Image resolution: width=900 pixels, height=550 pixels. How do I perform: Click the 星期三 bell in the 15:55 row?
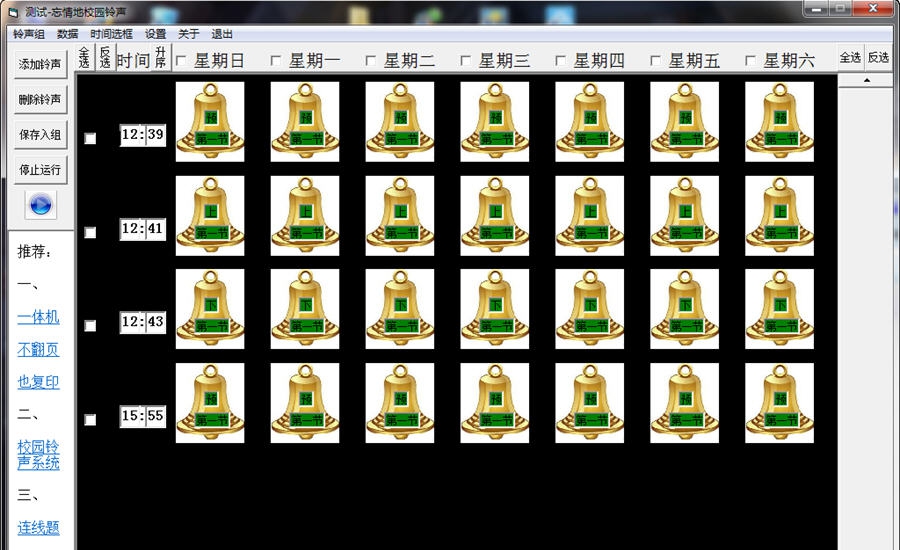[x=495, y=403]
